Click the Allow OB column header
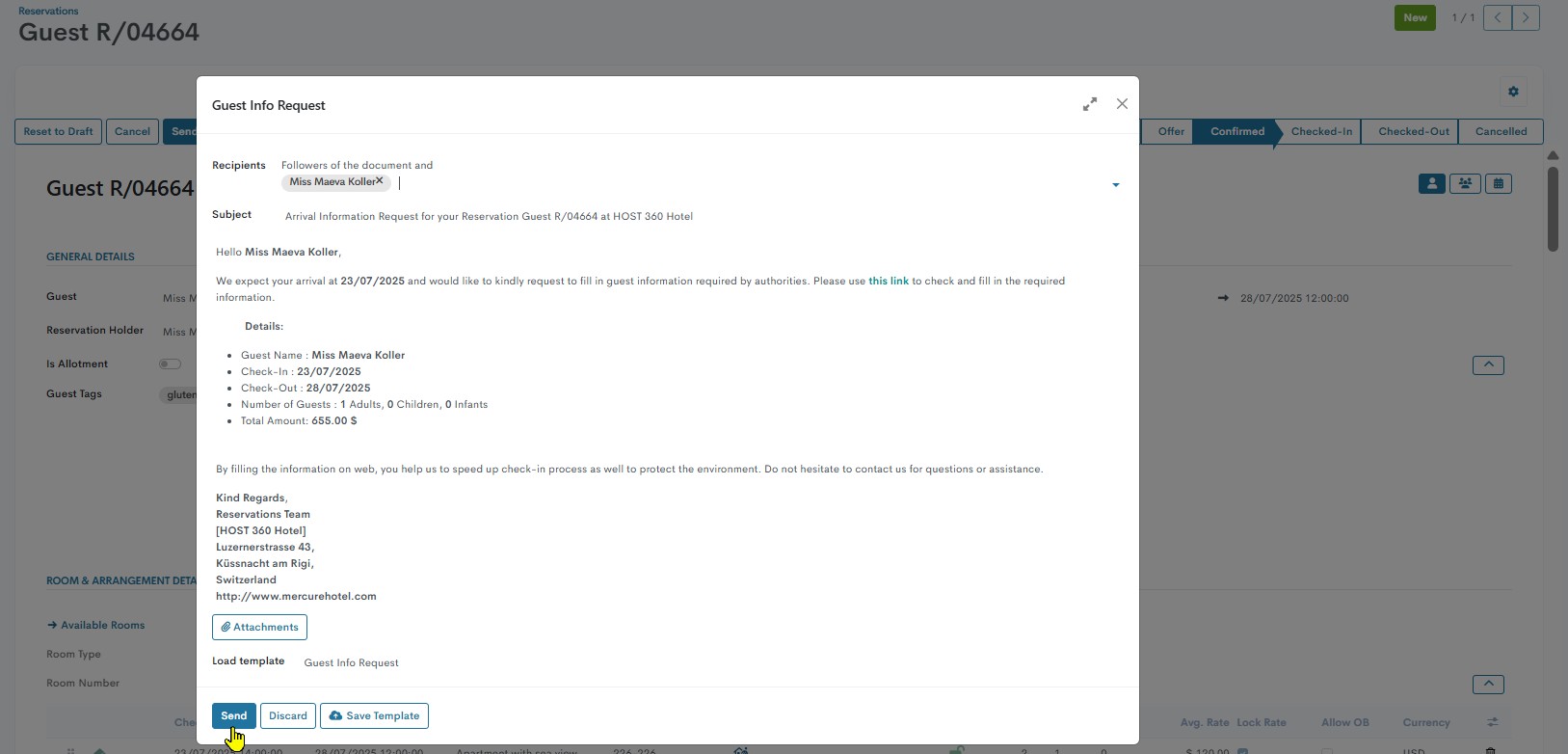Screen dimensions: 1568x754 click(x=1344, y=722)
